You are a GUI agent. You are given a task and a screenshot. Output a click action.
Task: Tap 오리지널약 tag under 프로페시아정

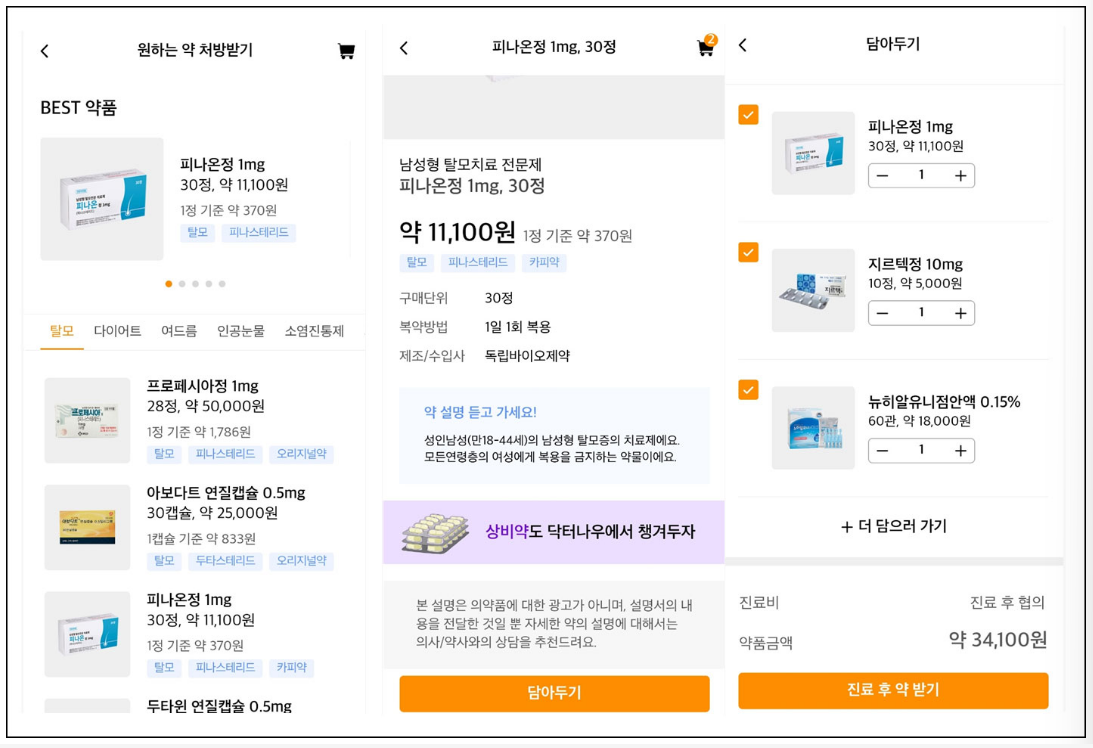coord(301,454)
